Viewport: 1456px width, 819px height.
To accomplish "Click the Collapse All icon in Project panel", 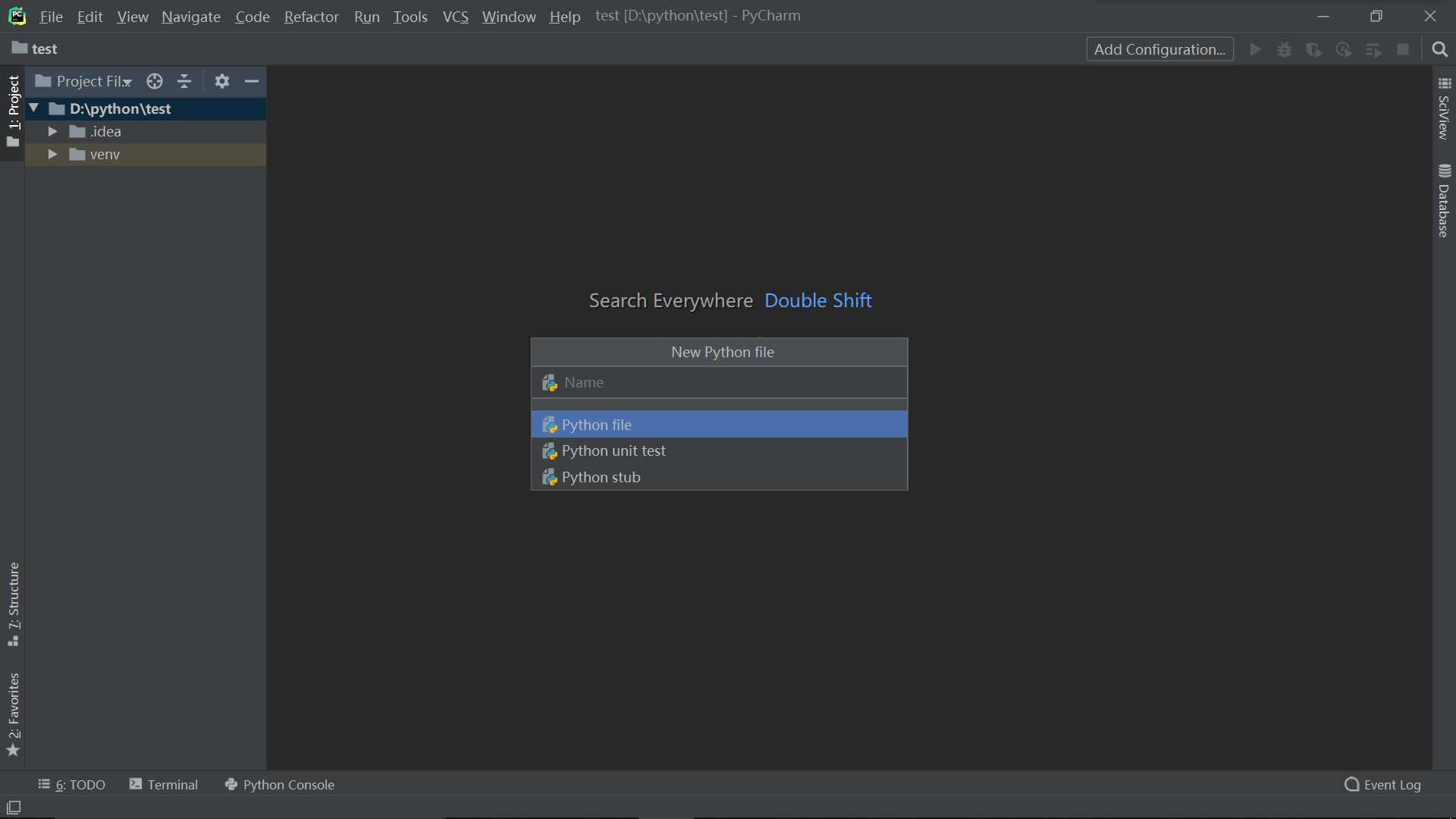I will point(184,81).
